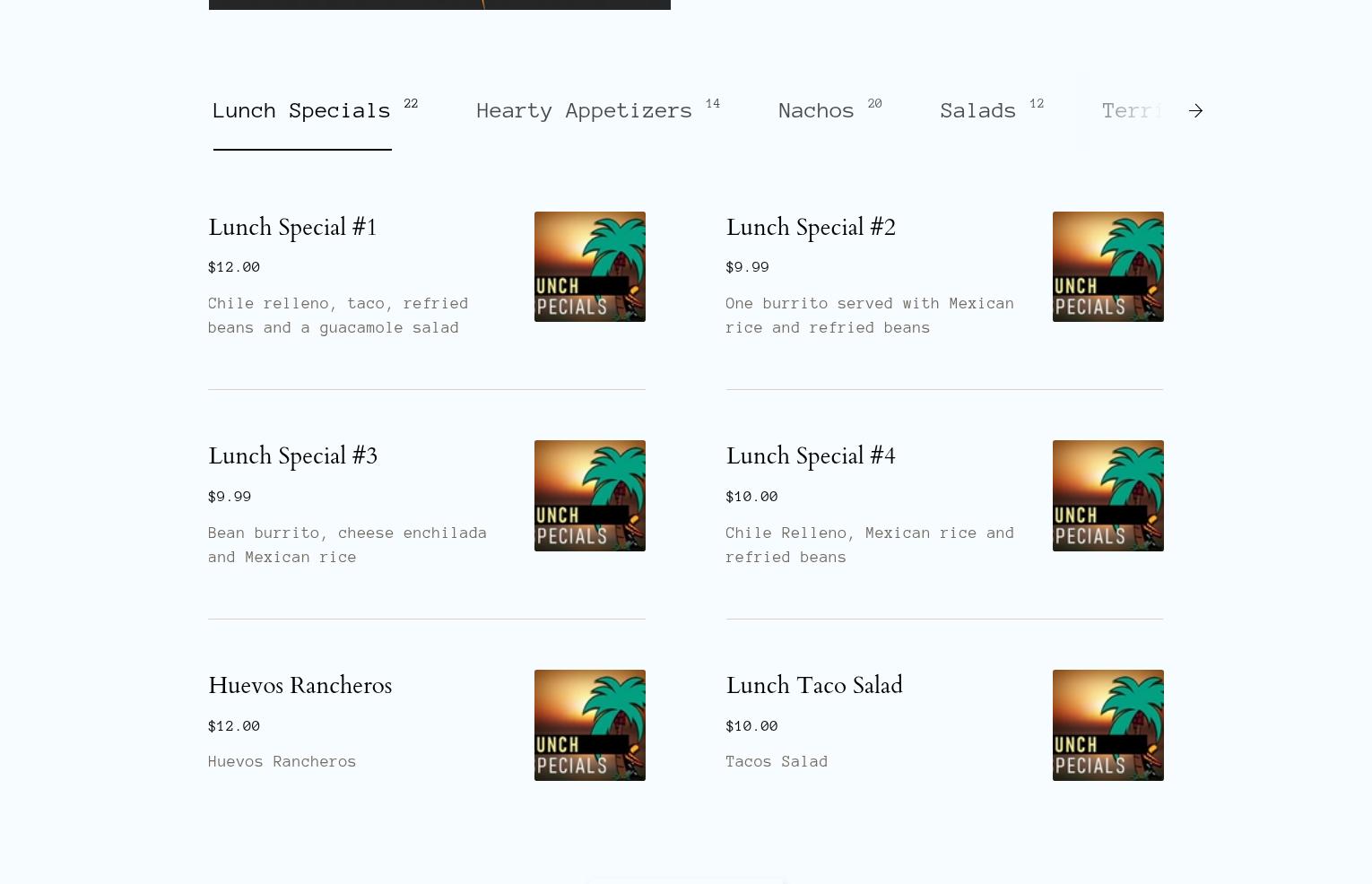This screenshot has width=1372, height=884.
Task: Click the $12.00 price of Huevos Rancheros
Action: (x=234, y=726)
